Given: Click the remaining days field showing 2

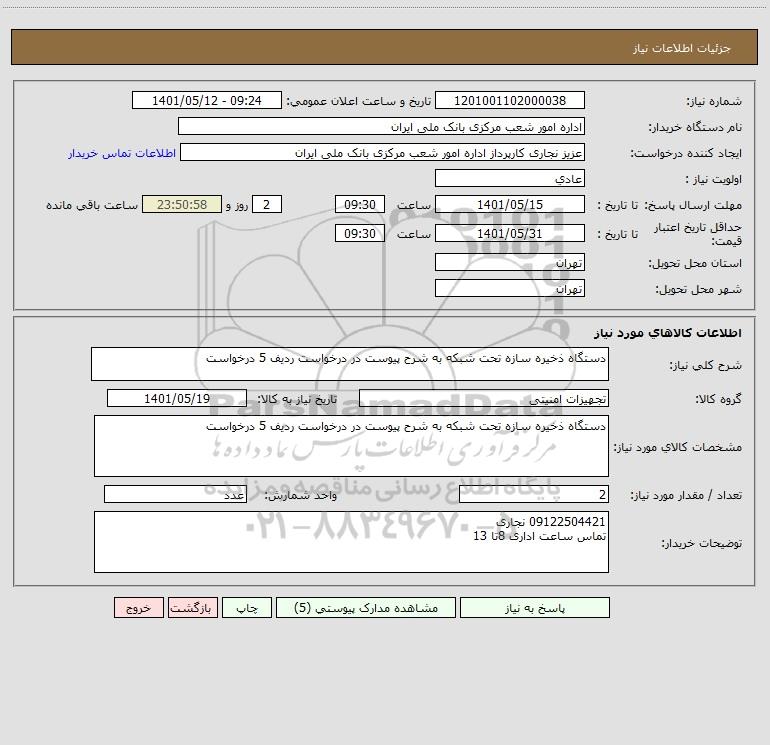Looking at the screenshot, I should click(267, 204).
